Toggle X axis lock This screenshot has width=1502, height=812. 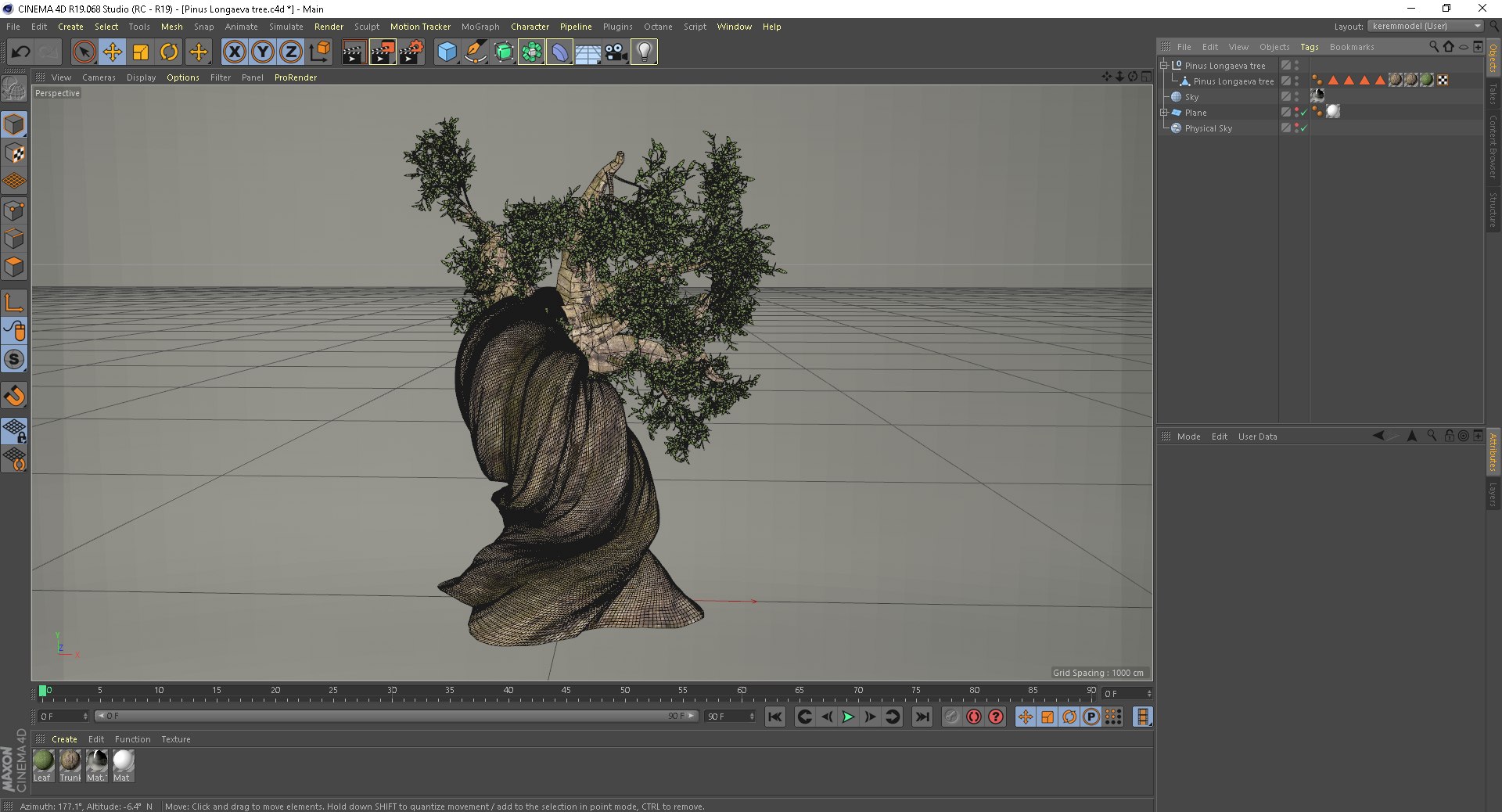coord(234,52)
